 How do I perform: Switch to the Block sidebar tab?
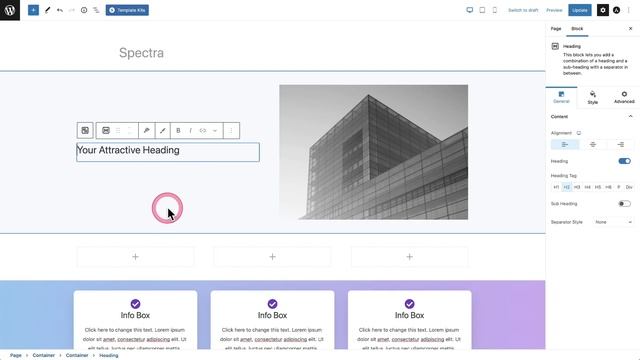click(577, 29)
